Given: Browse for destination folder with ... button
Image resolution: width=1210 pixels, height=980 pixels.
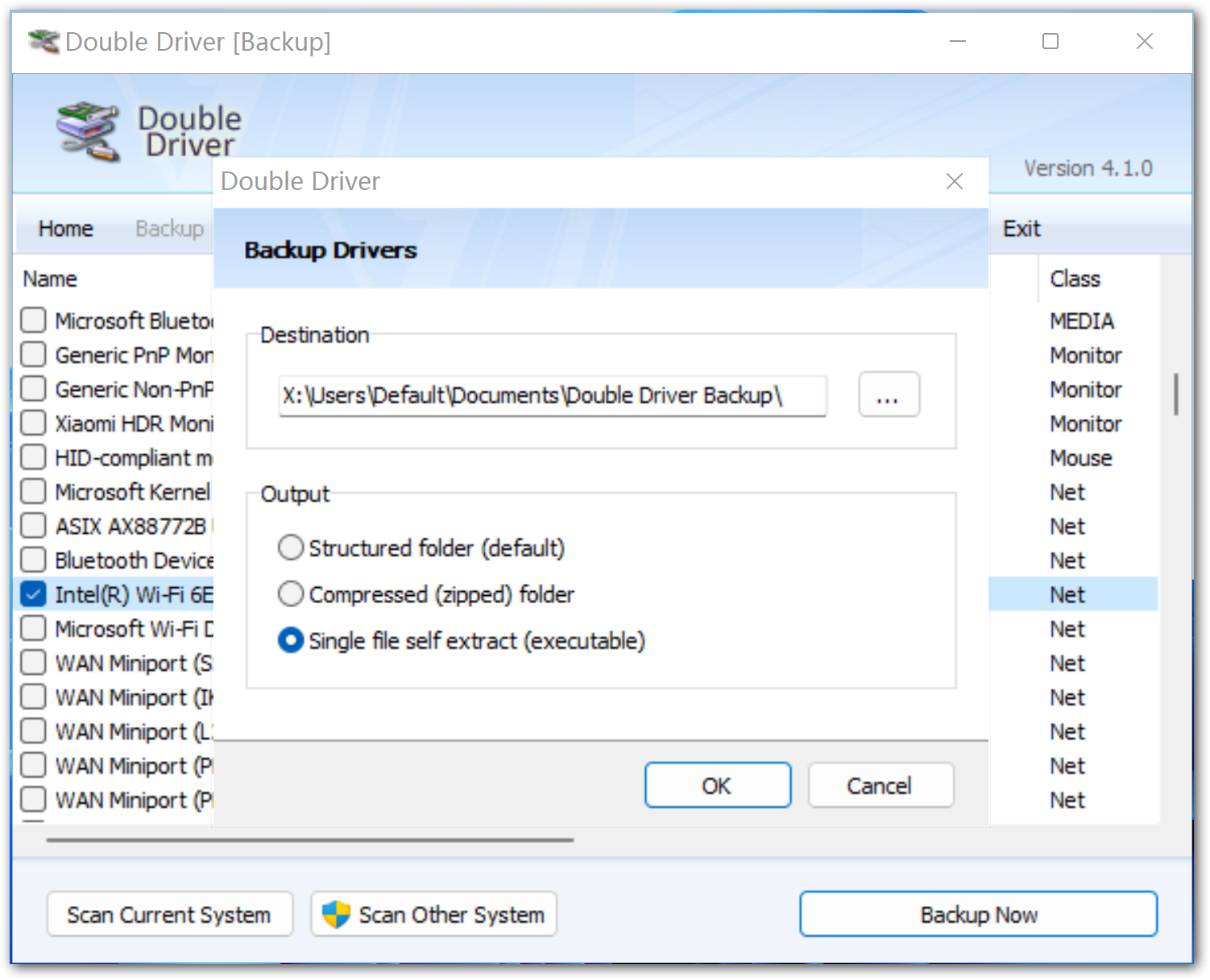Looking at the screenshot, I should [x=889, y=395].
